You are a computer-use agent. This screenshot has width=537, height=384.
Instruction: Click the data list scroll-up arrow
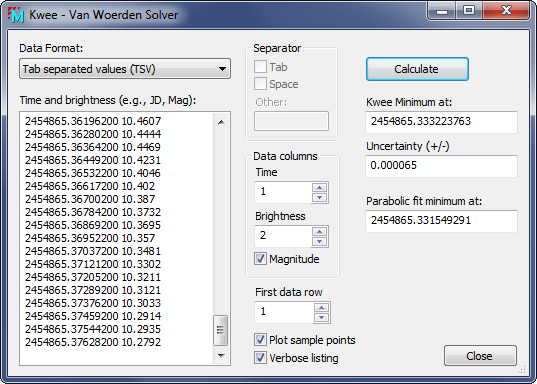pyautogui.click(x=221, y=122)
